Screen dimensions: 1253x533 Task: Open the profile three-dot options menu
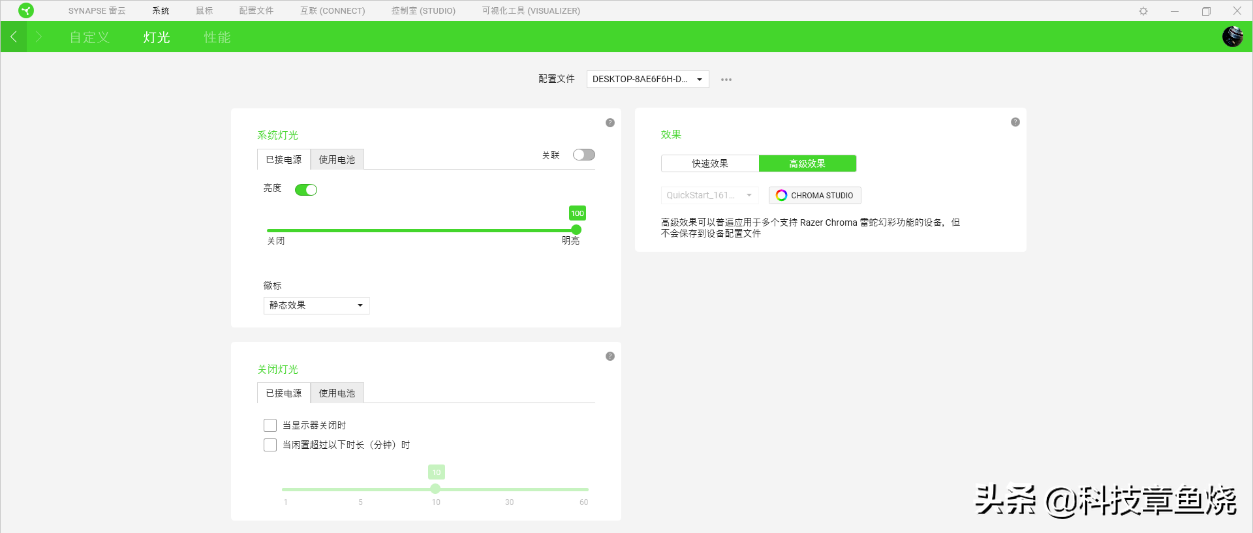click(726, 79)
